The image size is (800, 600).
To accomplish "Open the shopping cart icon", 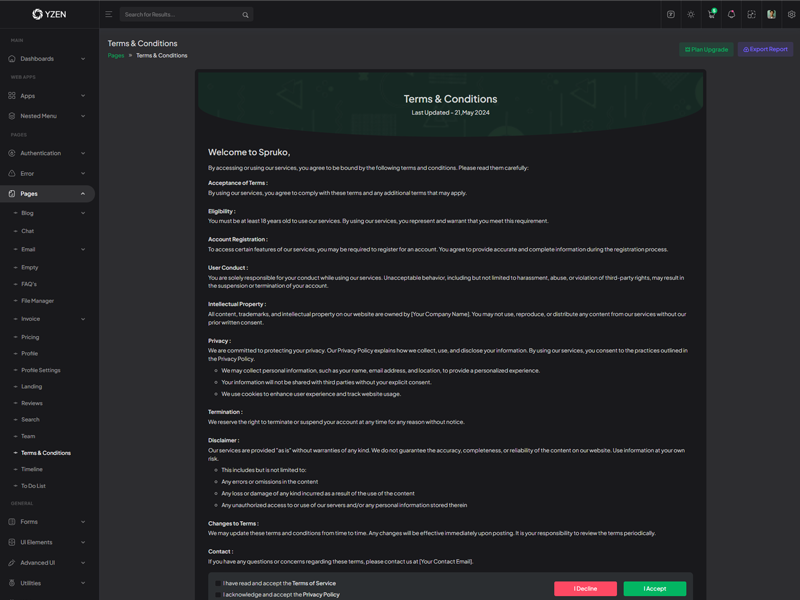I will click(x=711, y=15).
